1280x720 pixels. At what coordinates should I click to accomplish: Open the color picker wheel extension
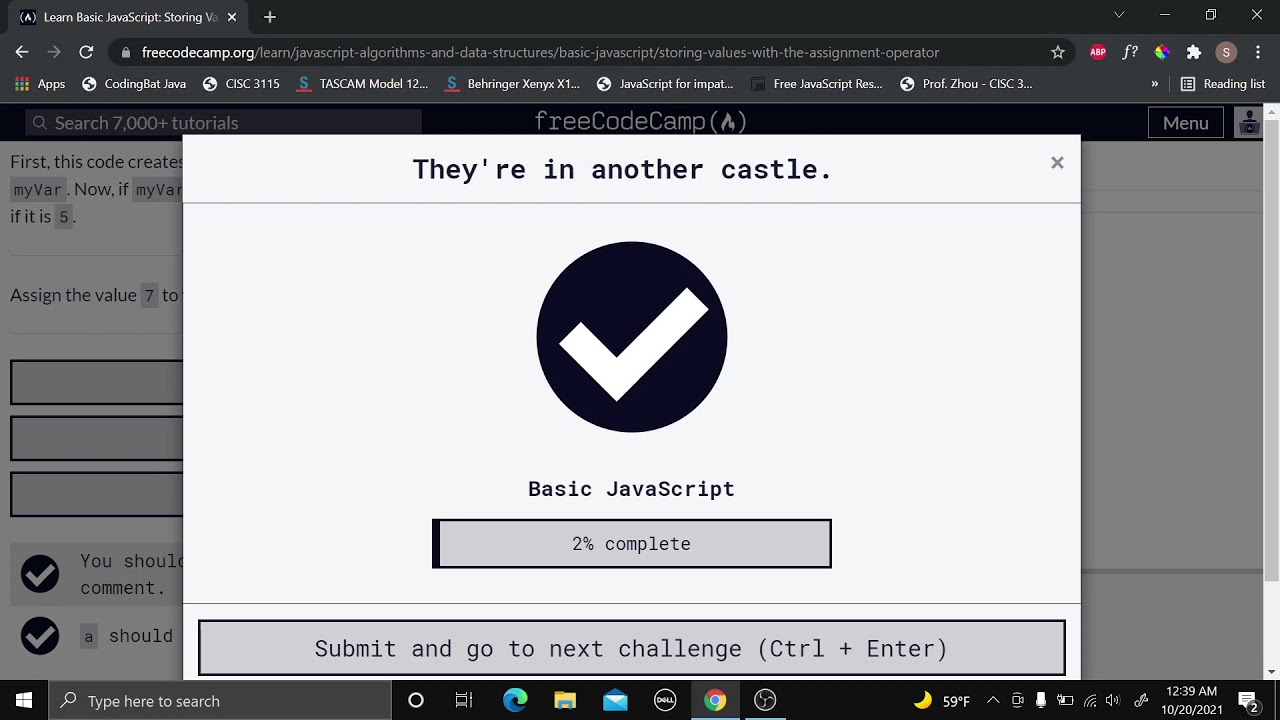pos(1162,52)
